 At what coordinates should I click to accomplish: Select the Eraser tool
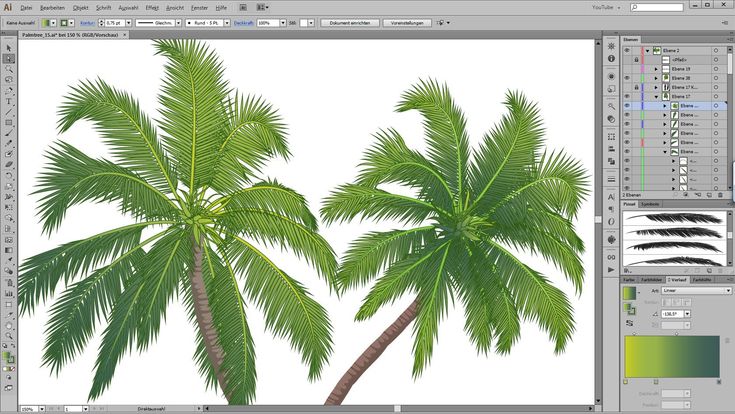(9, 165)
